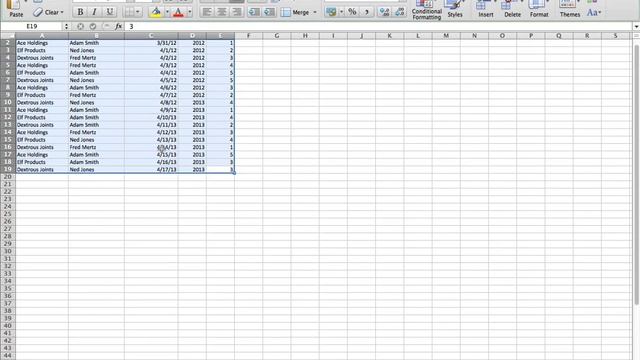Open the Format cells menu
Viewport: 640px width, 360px height.
tap(539, 9)
